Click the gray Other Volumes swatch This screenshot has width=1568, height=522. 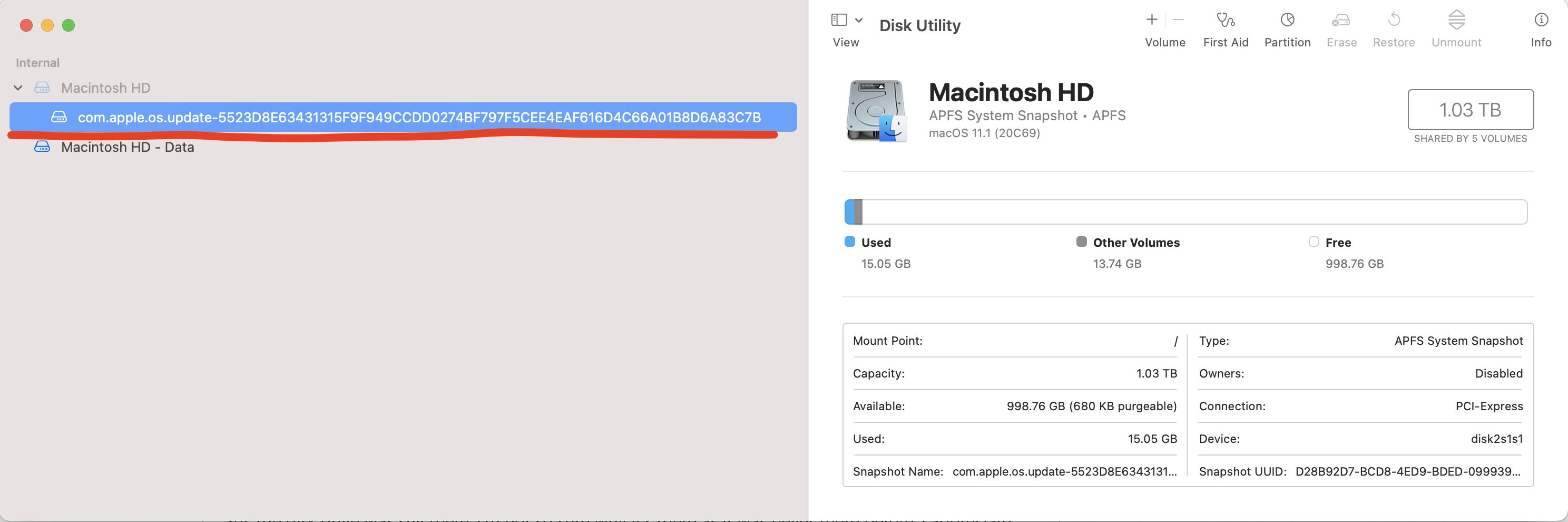tap(1081, 242)
